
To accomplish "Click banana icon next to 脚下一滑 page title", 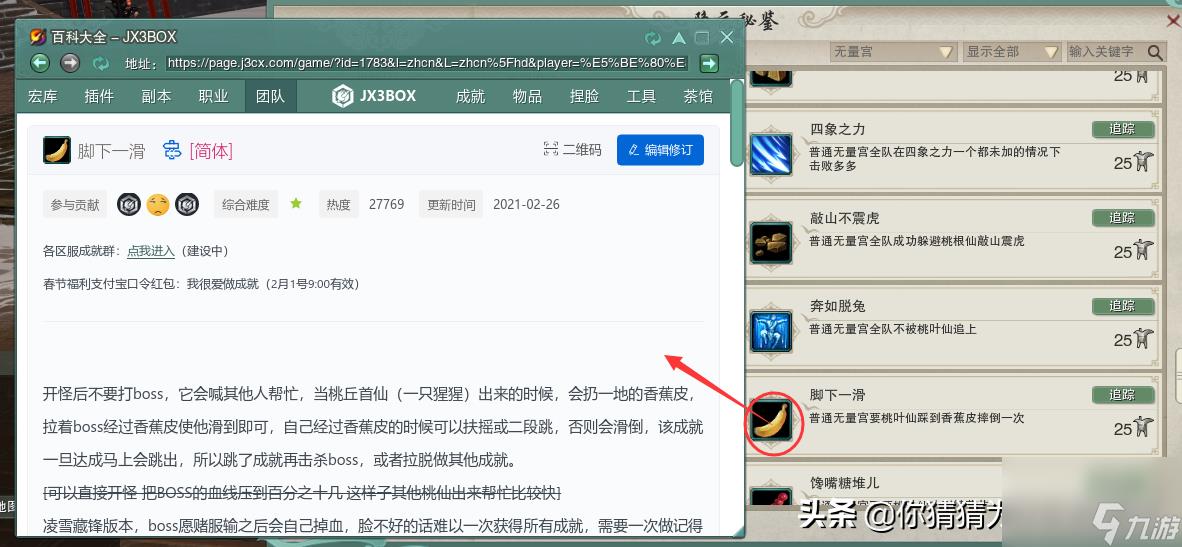I will coord(57,150).
